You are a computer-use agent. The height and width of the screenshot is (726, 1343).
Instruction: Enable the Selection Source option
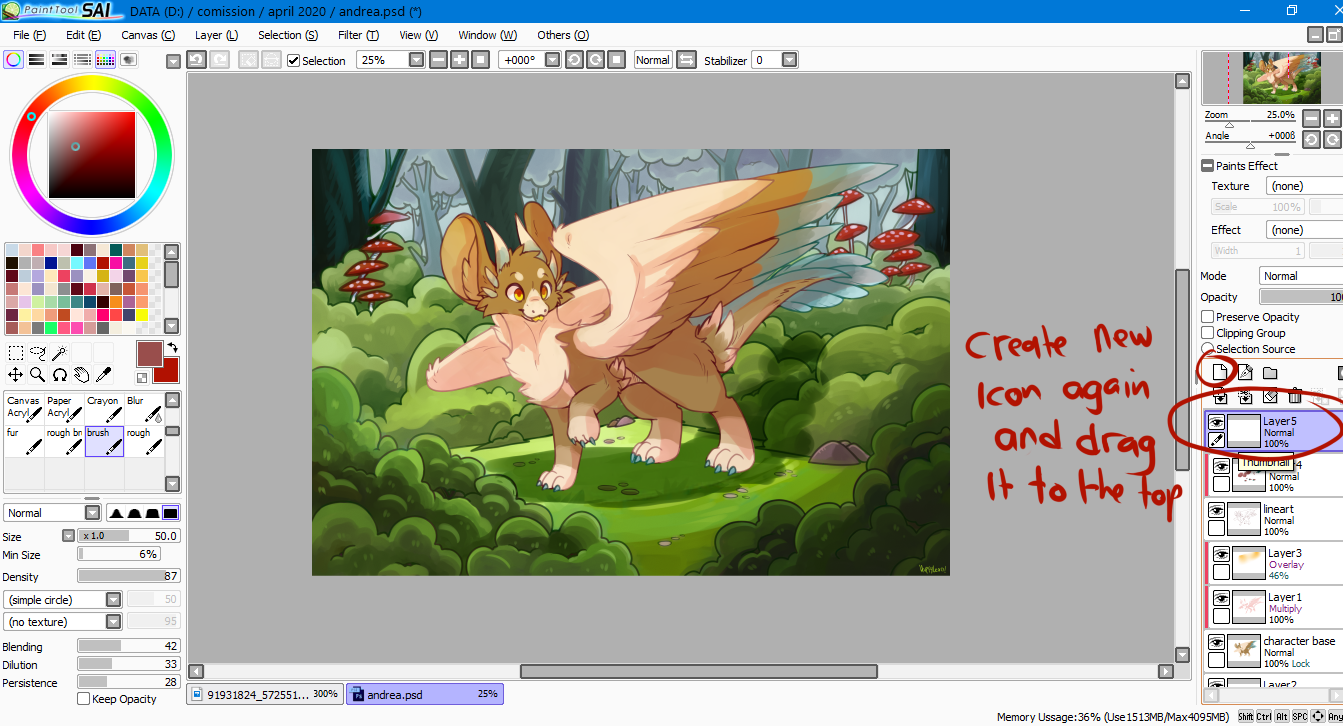point(1208,349)
